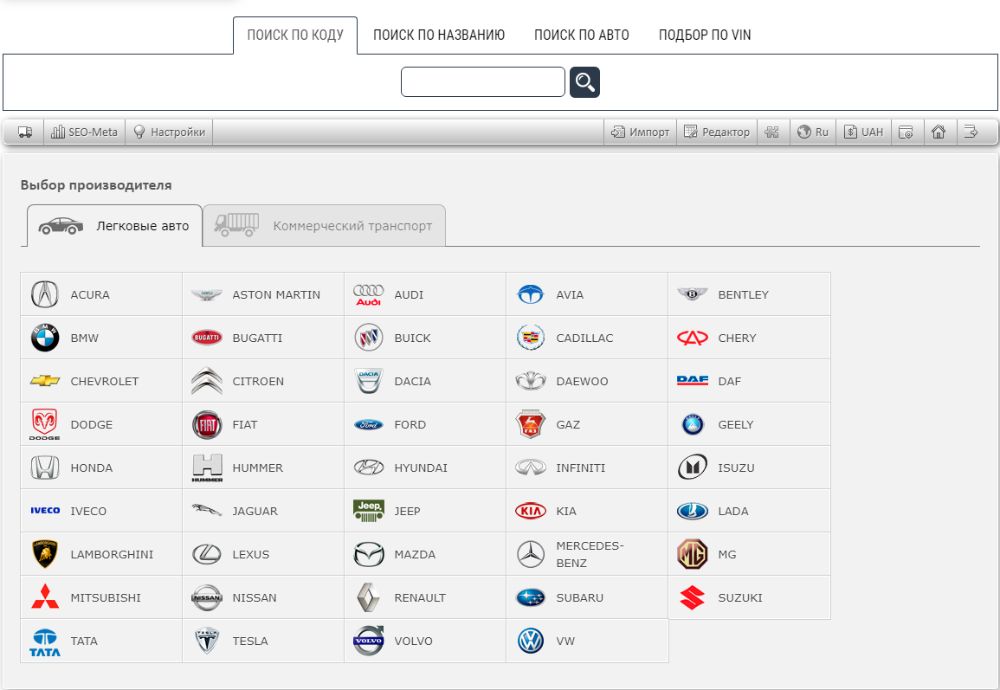The height and width of the screenshot is (690, 1000).
Task: Switch to Коммерческий транспорт tab
Action: click(x=324, y=226)
